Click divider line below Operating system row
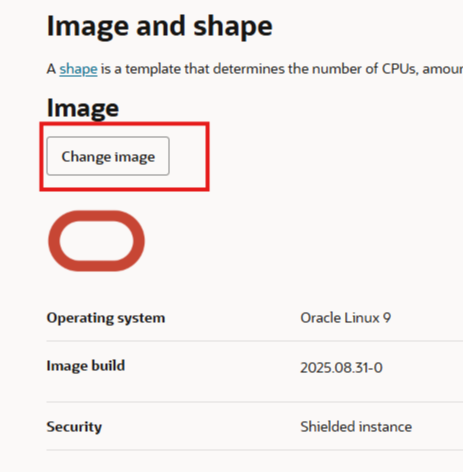 pos(255,341)
